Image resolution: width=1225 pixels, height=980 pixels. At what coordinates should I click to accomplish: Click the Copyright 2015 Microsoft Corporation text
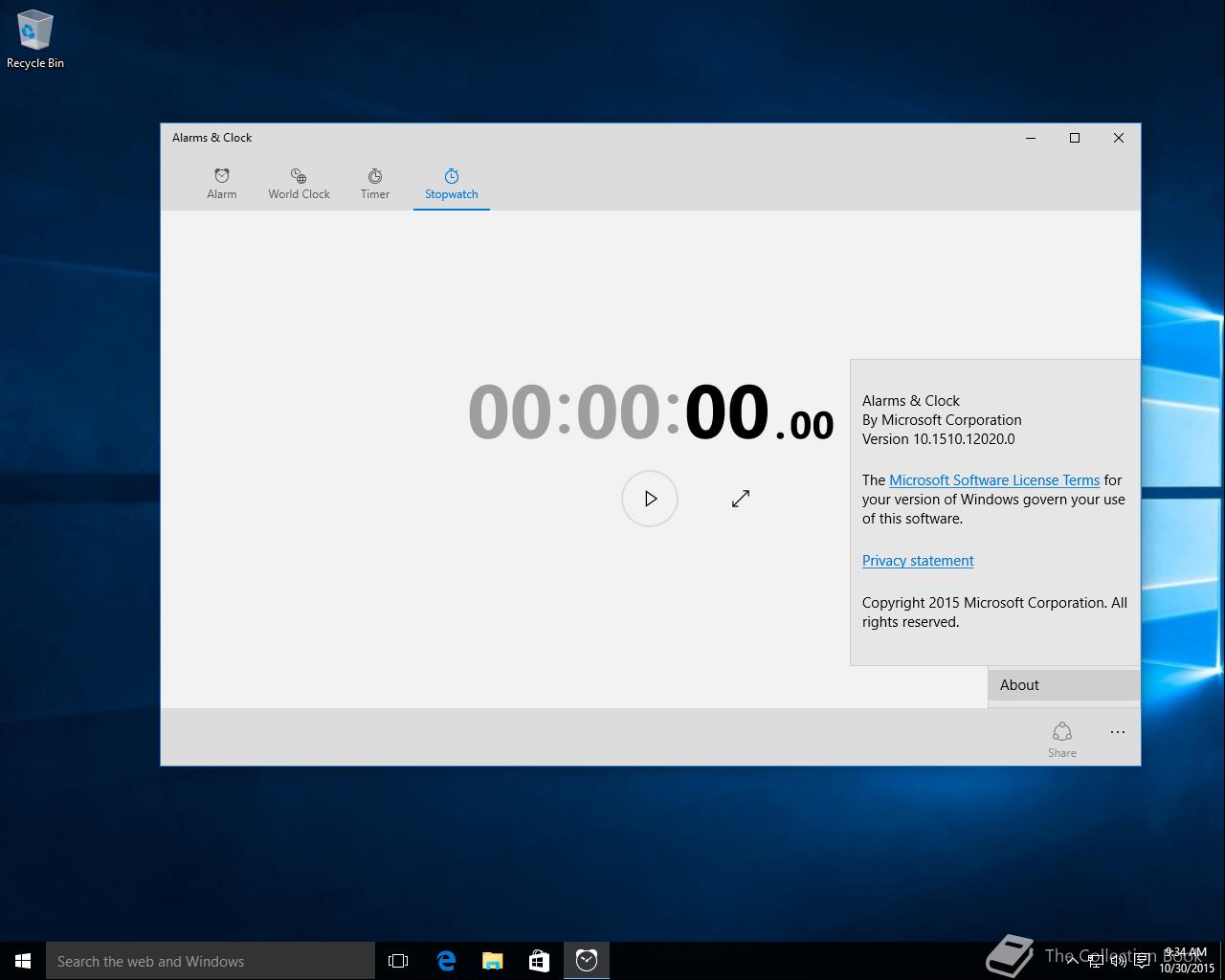(994, 612)
